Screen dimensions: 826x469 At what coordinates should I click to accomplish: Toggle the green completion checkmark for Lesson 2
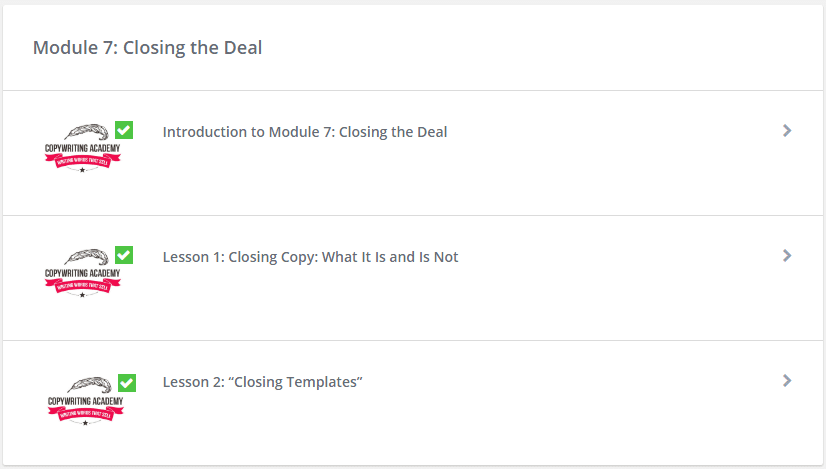point(127,383)
